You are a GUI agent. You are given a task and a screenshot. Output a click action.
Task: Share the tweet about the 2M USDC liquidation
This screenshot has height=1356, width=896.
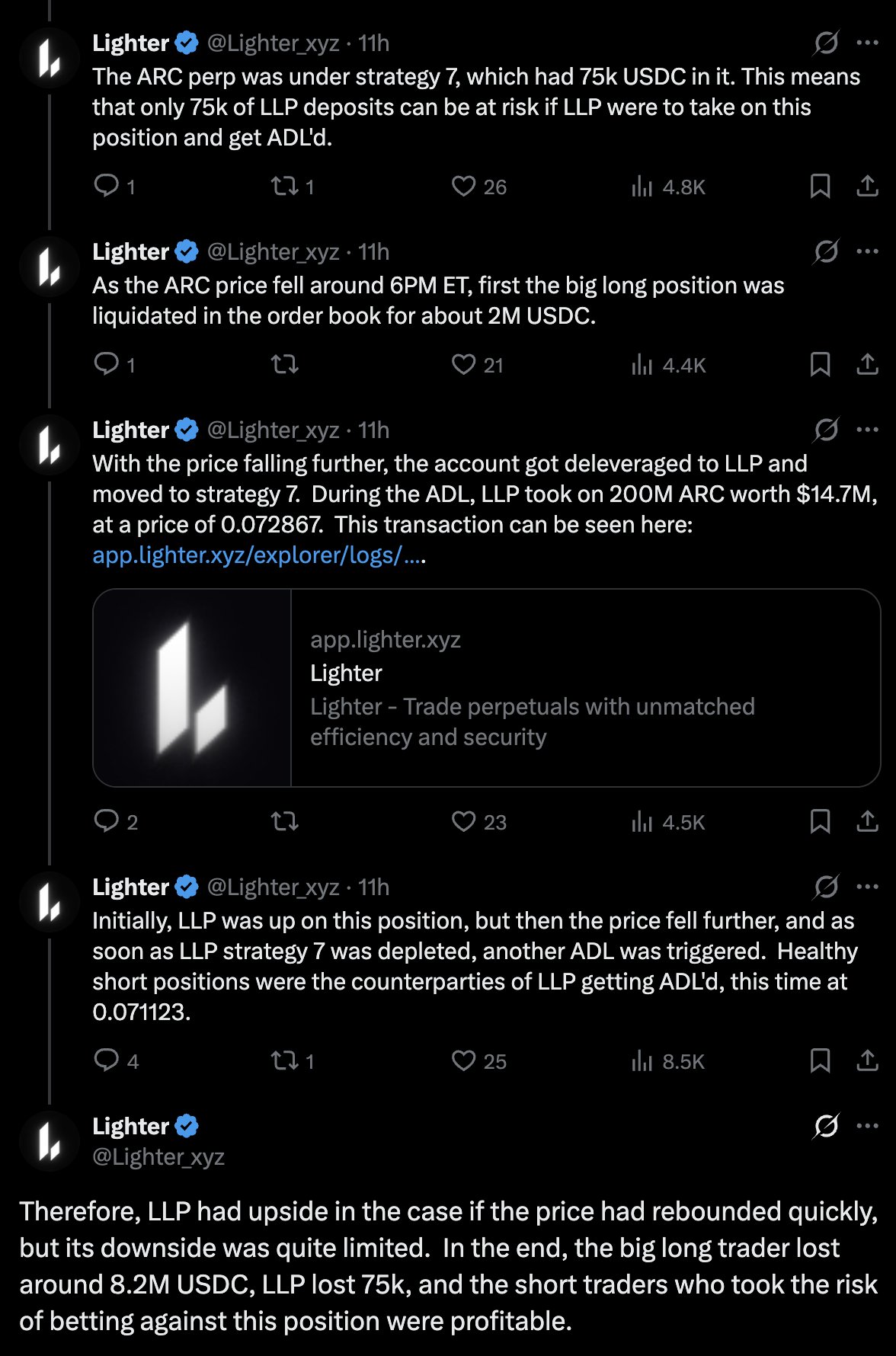(868, 365)
